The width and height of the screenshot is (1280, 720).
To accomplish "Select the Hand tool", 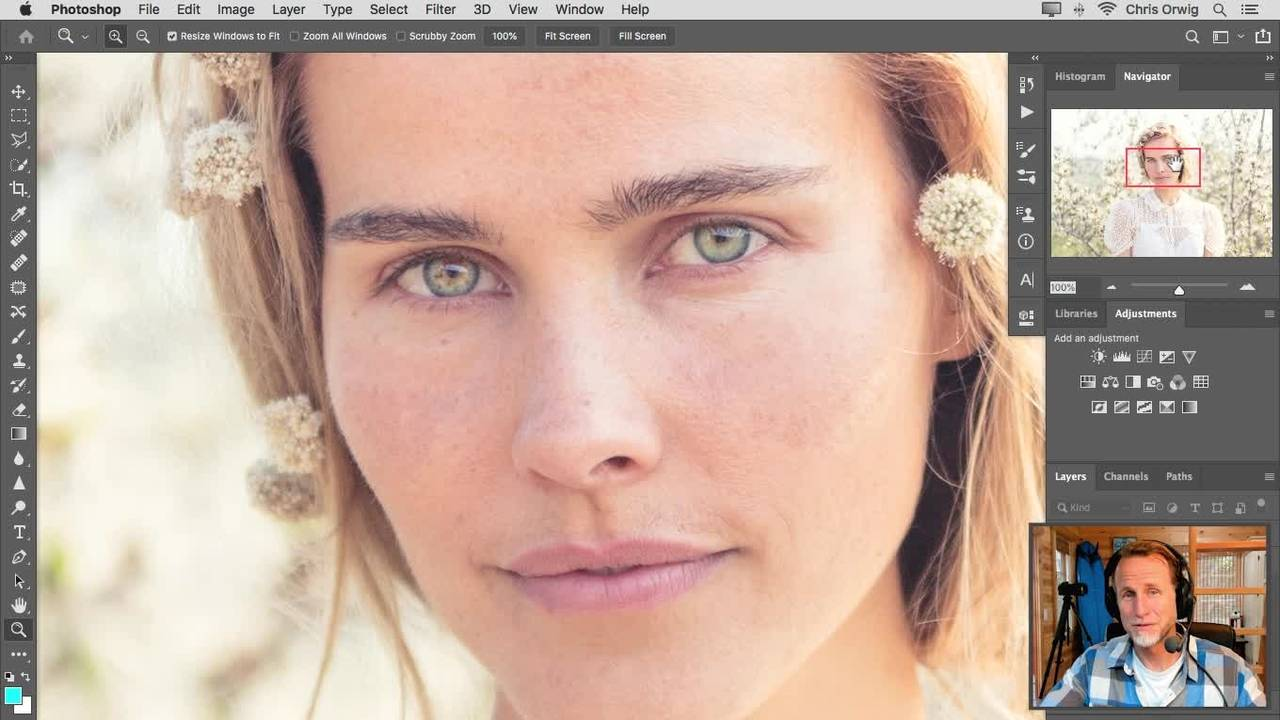I will (x=19, y=605).
